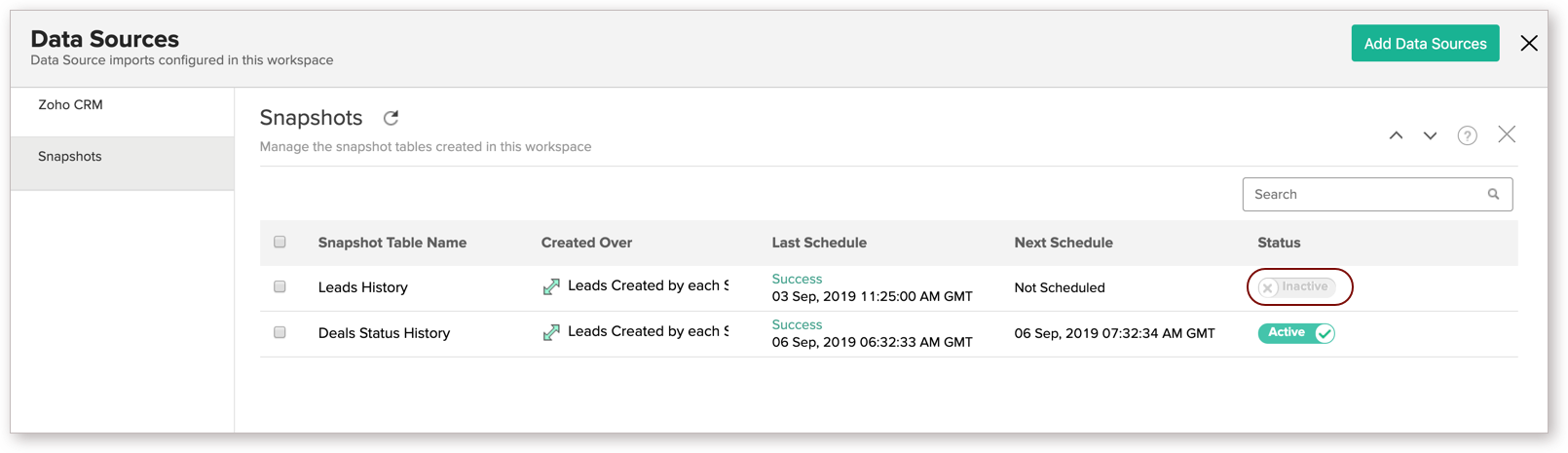Click the Leads History source chart icon
This screenshot has height=453, width=1568.
[x=551, y=286]
